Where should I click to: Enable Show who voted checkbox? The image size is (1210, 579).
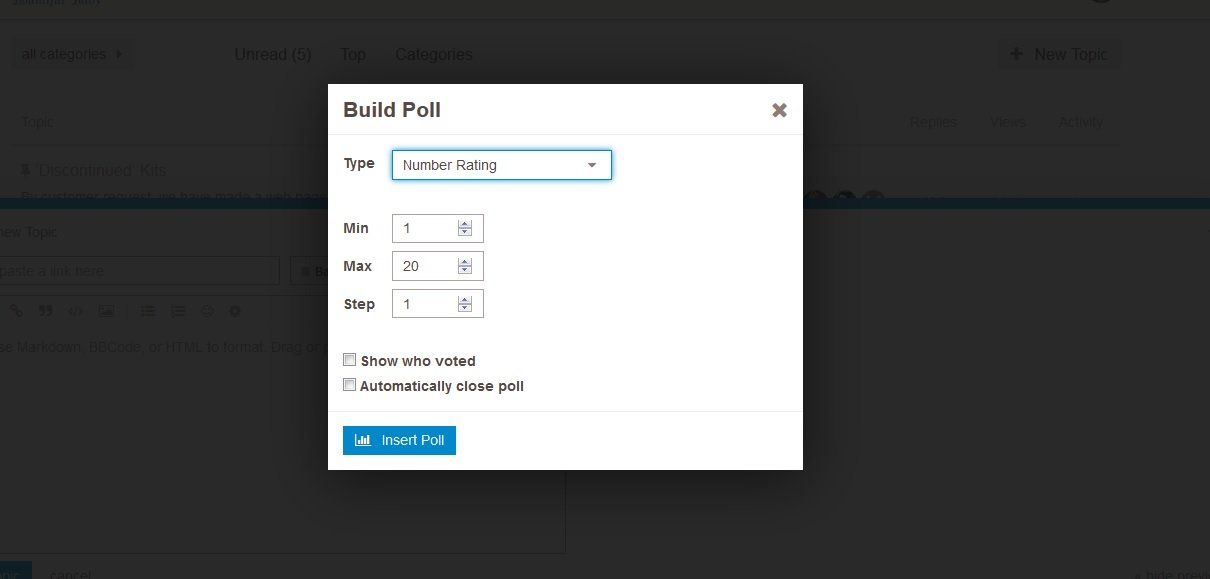point(350,360)
